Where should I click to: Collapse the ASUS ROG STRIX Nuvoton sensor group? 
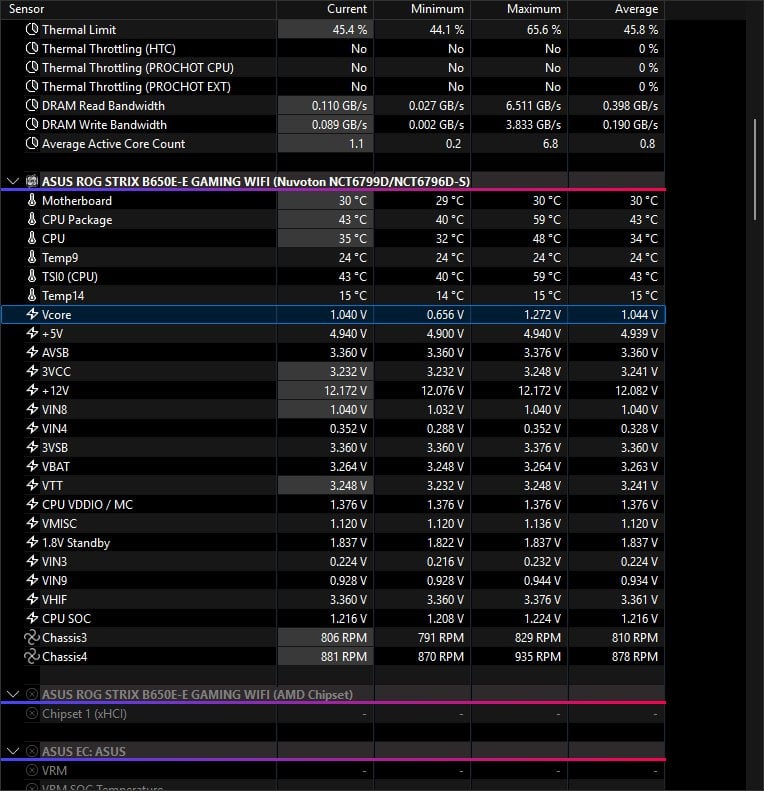coord(12,182)
